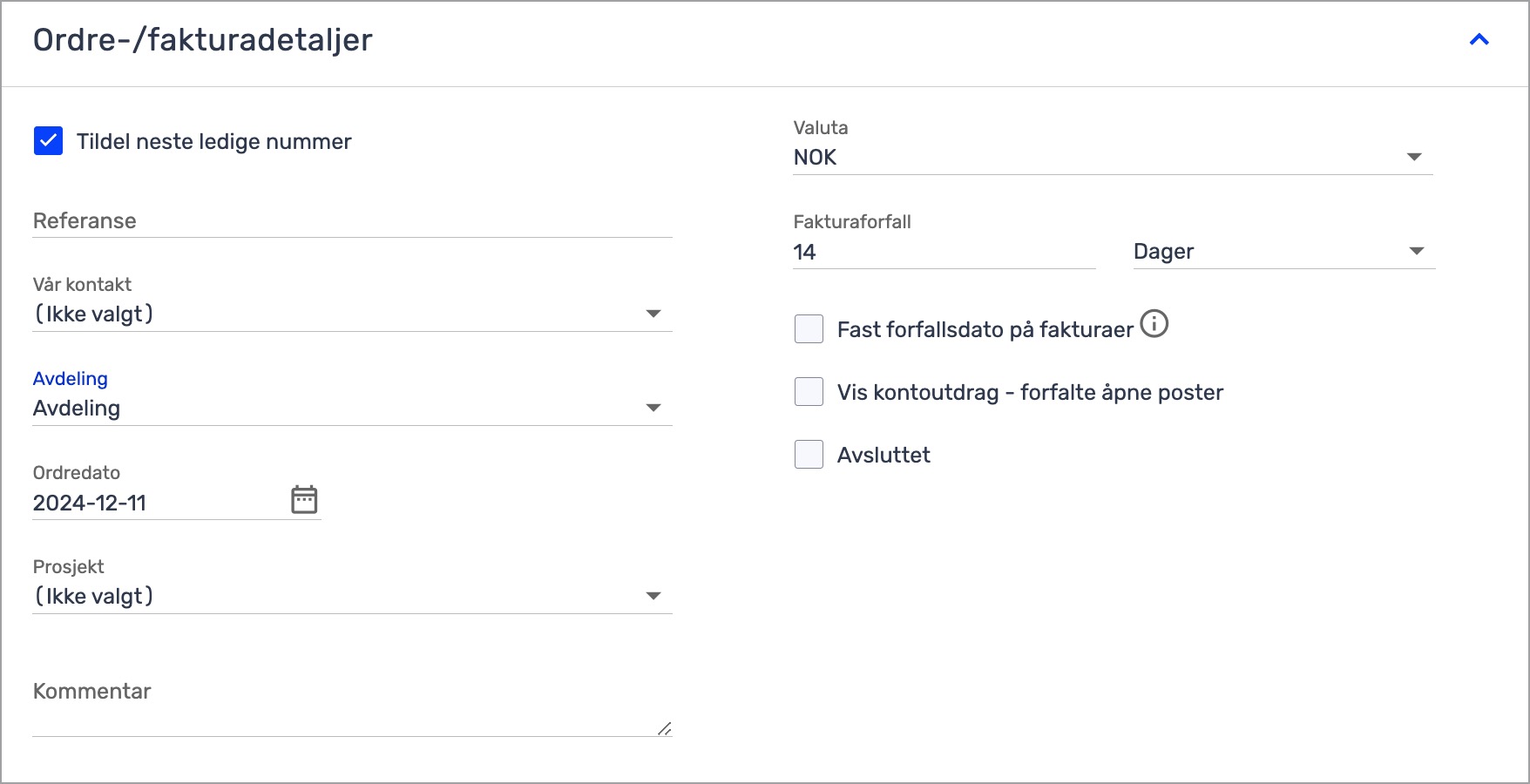Click the Fakturaforfall field label
The width and height of the screenshot is (1530, 784).
(852, 222)
